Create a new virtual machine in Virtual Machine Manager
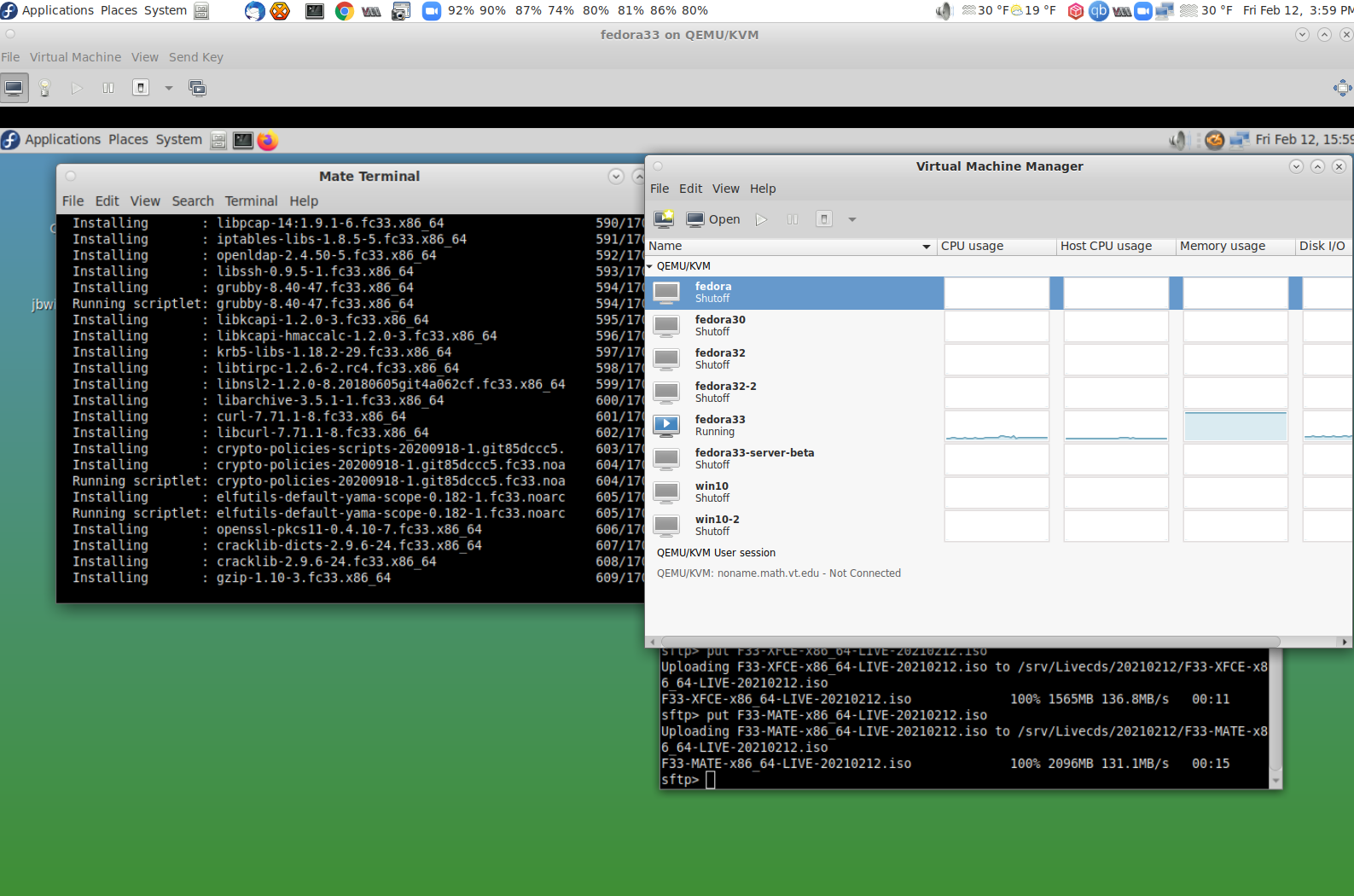Image resolution: width=1354 pixels, height=896 pixels. click(x=664, y=219)
